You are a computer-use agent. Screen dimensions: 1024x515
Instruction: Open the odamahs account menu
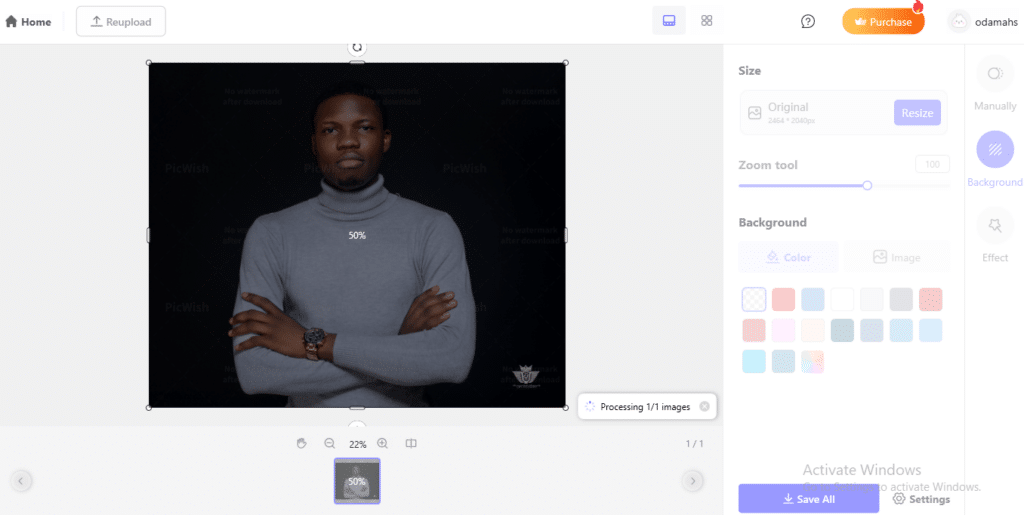[984, 21]
